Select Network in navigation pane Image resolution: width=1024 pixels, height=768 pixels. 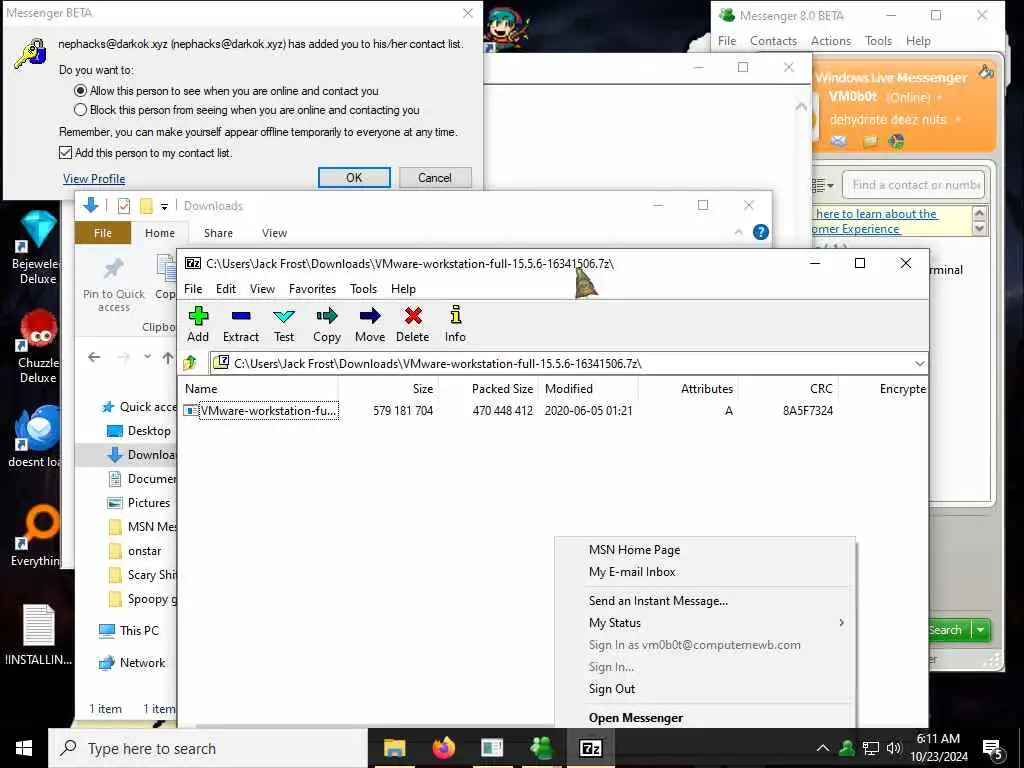[132, 663]
